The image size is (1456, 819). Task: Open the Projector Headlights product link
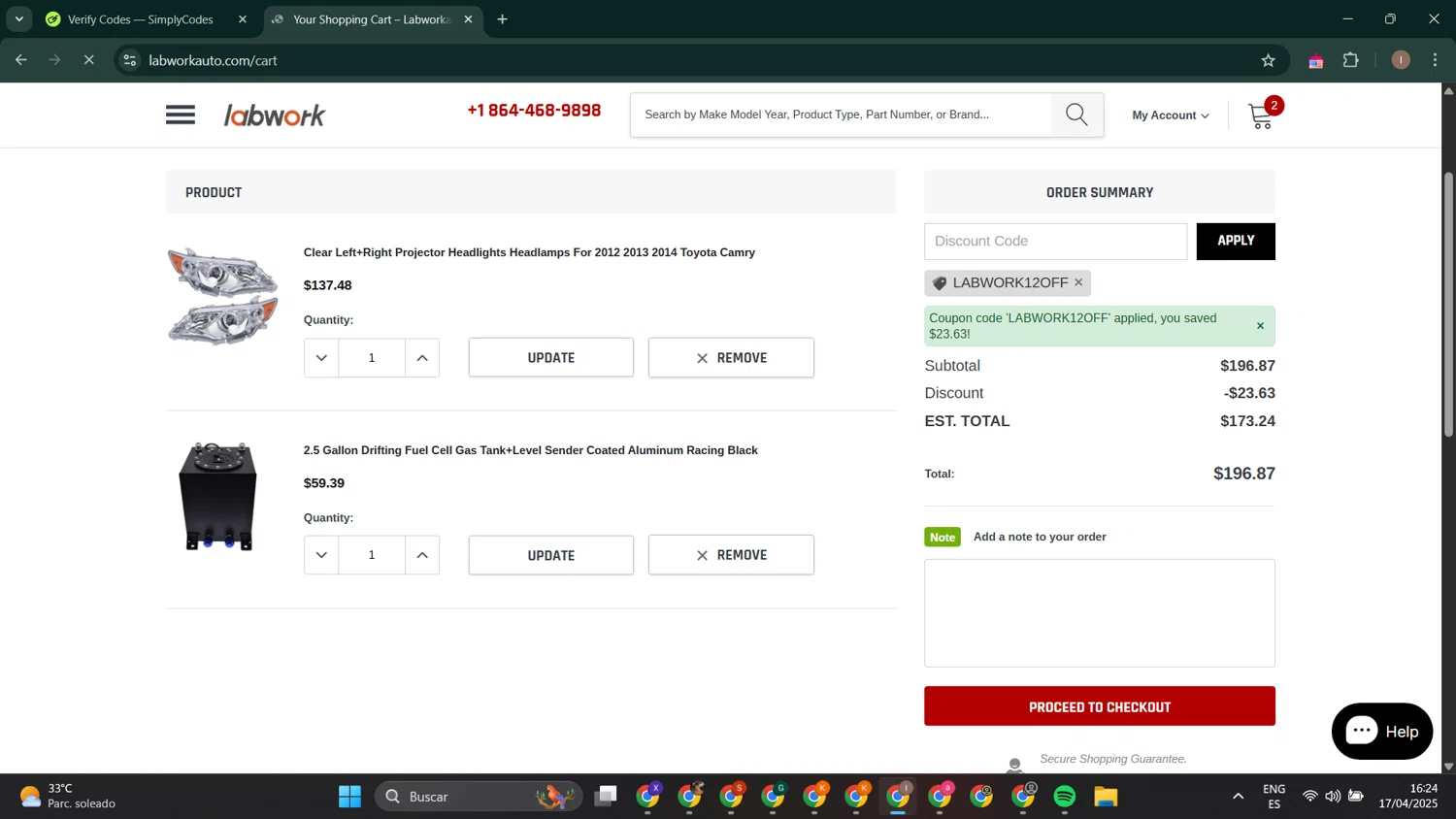click(x=529, y=252)
